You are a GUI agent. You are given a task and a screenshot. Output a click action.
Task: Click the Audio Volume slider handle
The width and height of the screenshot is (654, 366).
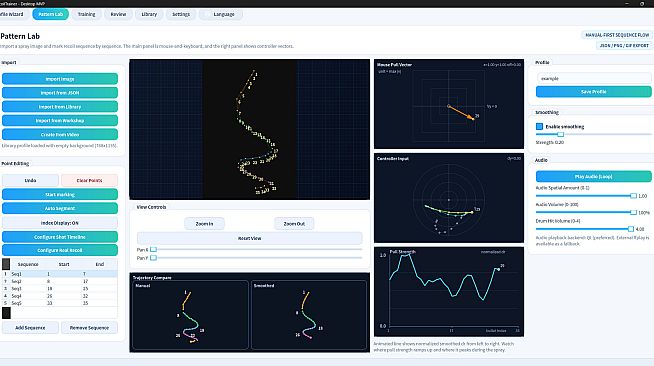[633, 212]
